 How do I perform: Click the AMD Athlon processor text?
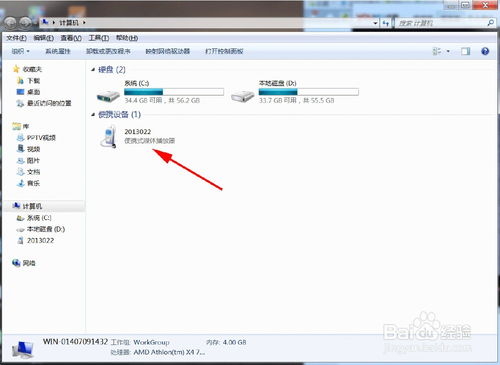(x=169, y=352)
